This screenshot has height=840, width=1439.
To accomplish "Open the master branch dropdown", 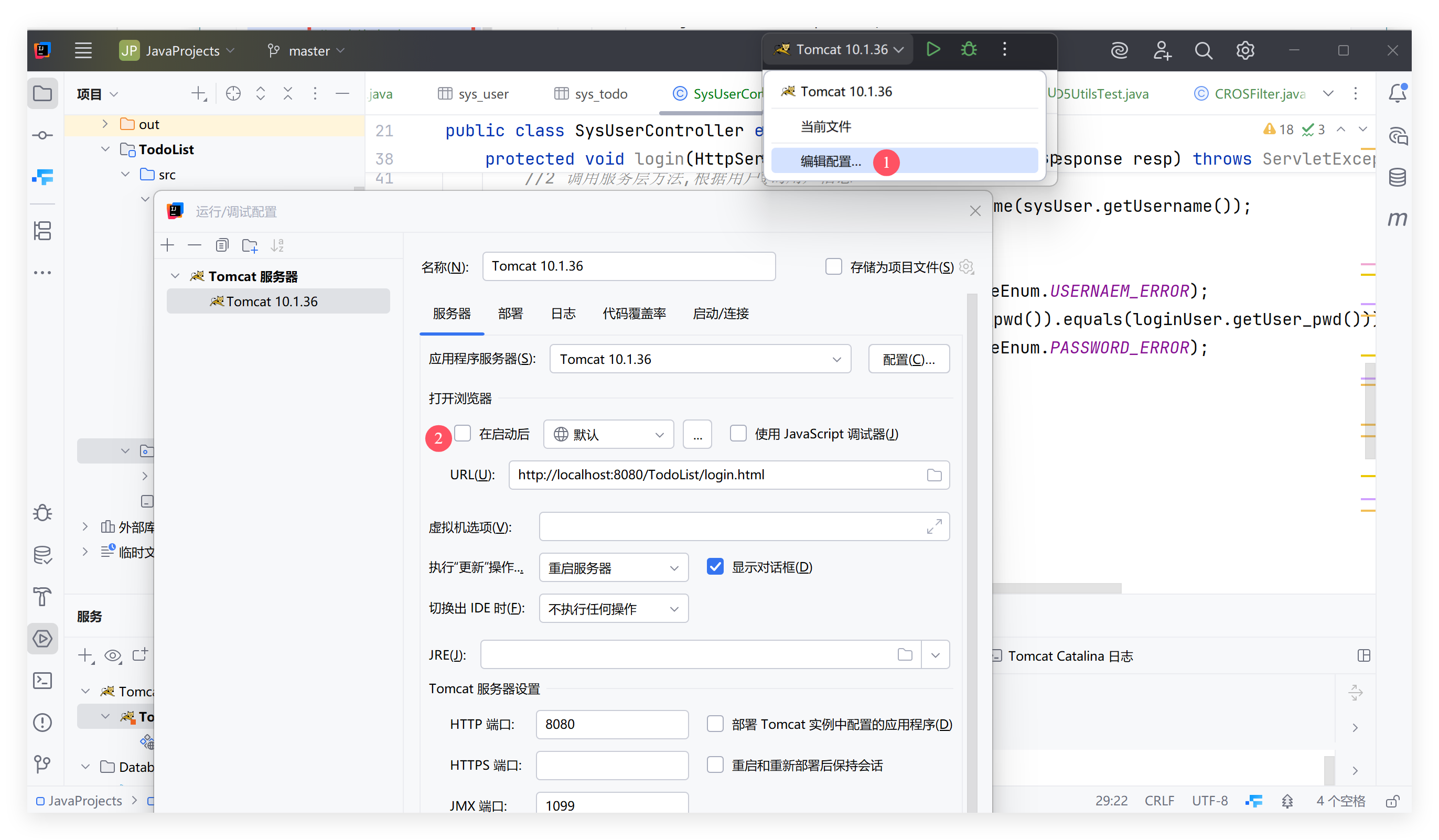I will coord(307,50).
